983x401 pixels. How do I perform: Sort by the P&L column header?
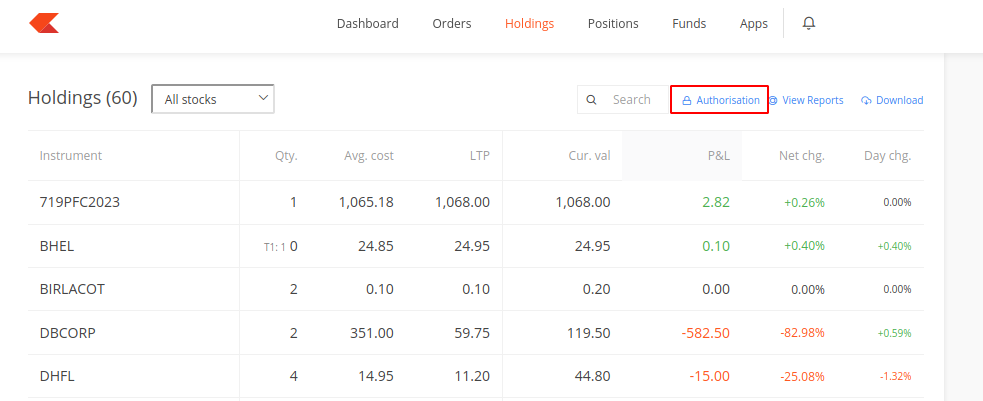(x=718, y=156)
